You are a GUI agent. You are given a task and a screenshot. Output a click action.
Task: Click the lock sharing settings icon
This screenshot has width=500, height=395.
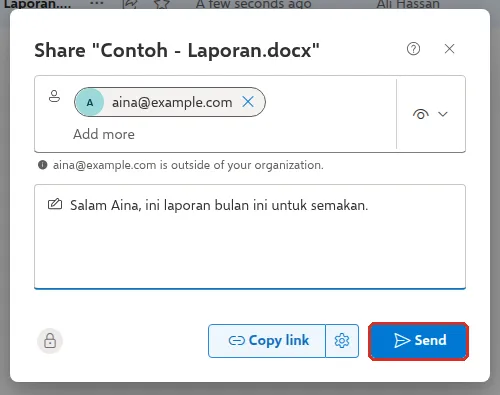tap(50, 341)
